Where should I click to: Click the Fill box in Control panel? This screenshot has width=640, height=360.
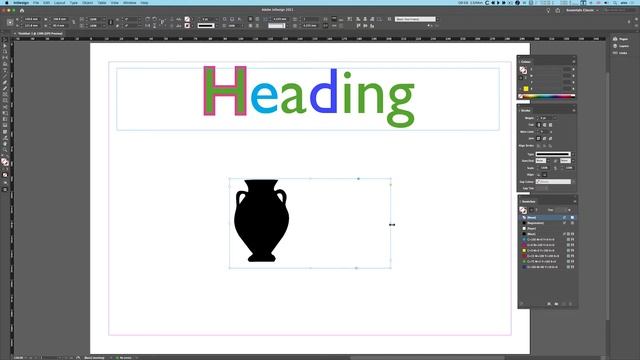click(x=187, y=19)
